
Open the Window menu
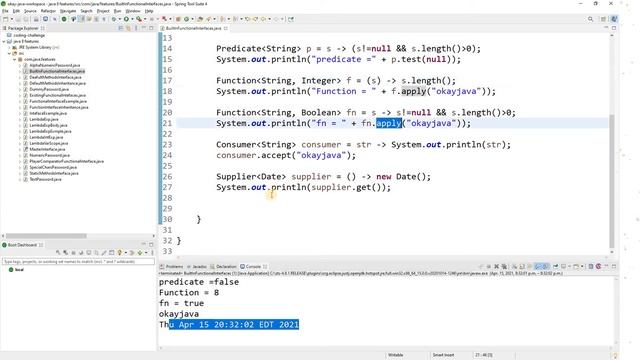133,11
